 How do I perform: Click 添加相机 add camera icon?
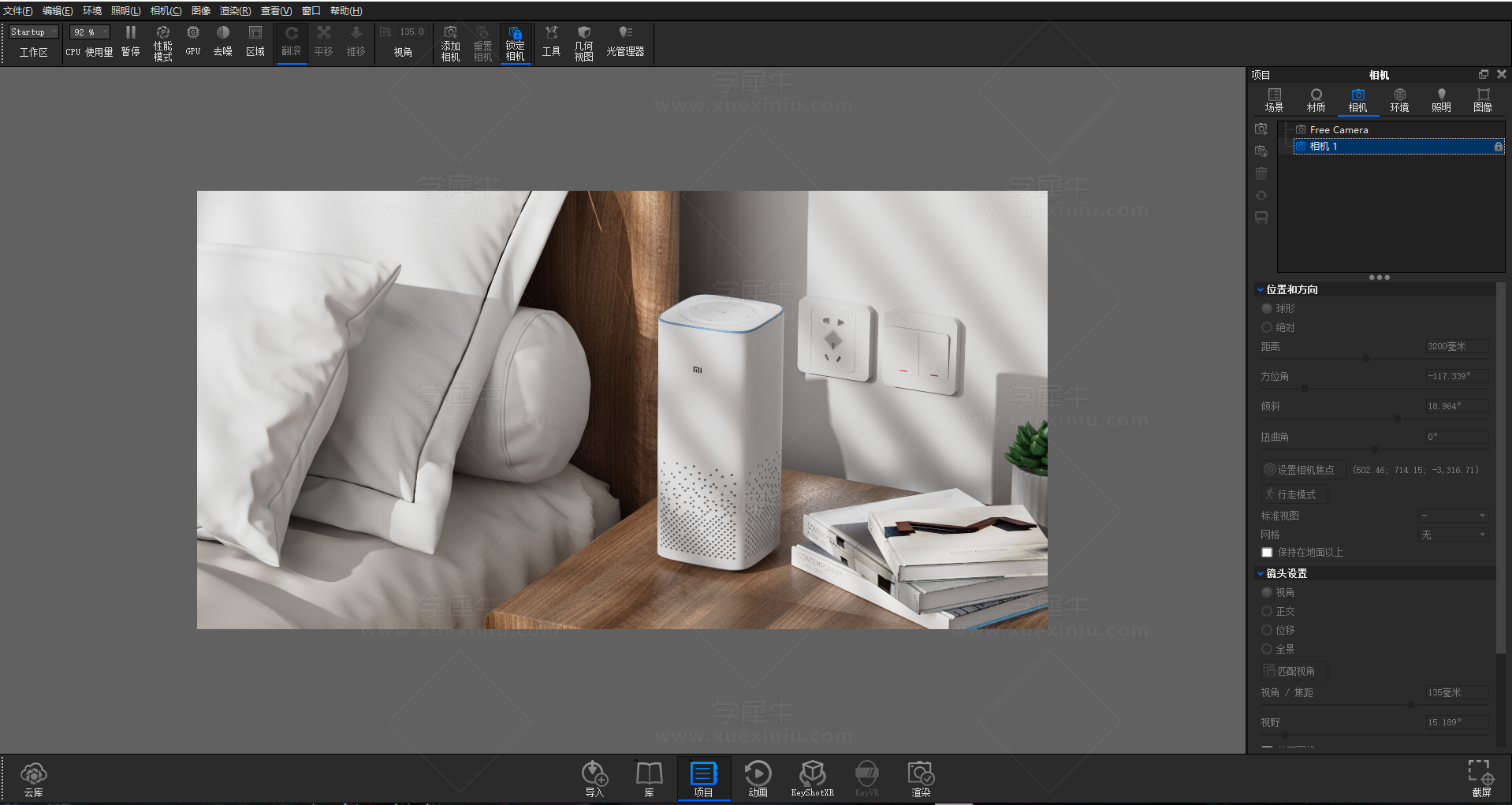451,43
